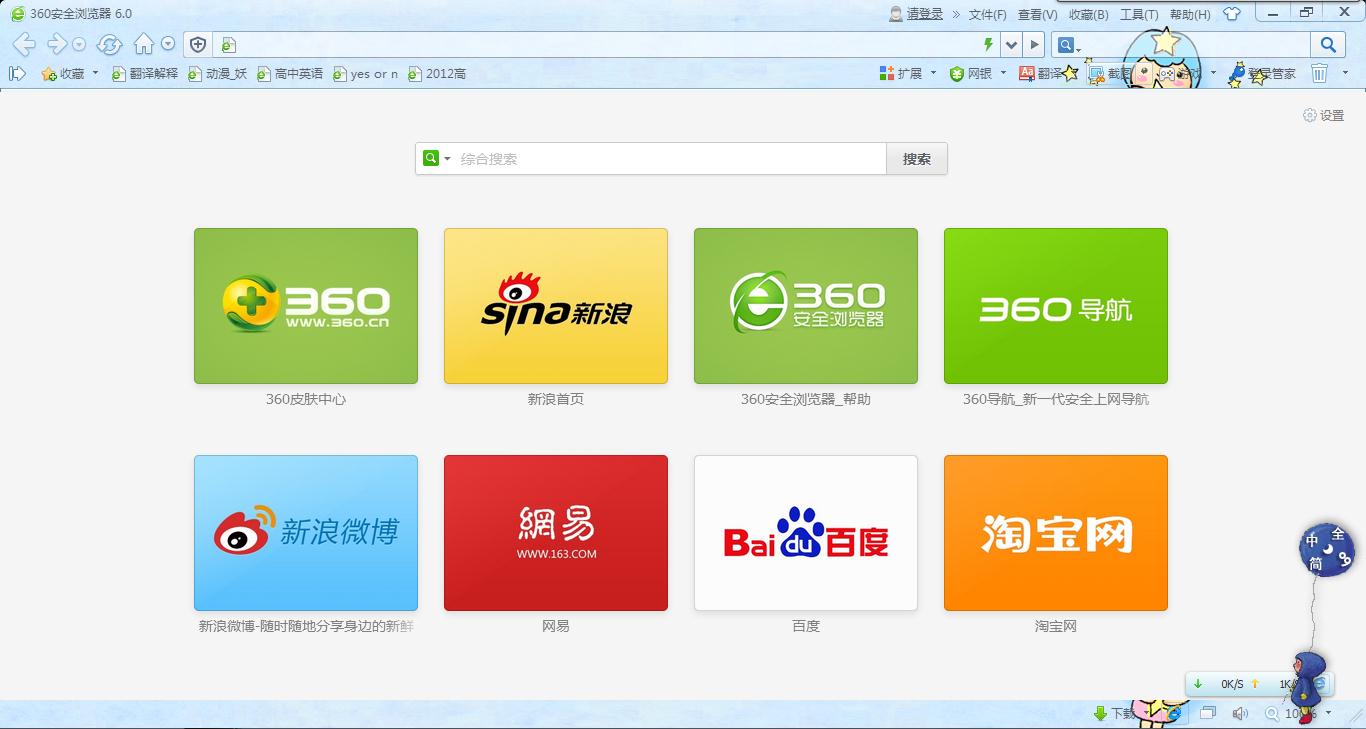Open the search engine selector in toolbar
The image size is (1366, 729).
[x=1069, y=45]
